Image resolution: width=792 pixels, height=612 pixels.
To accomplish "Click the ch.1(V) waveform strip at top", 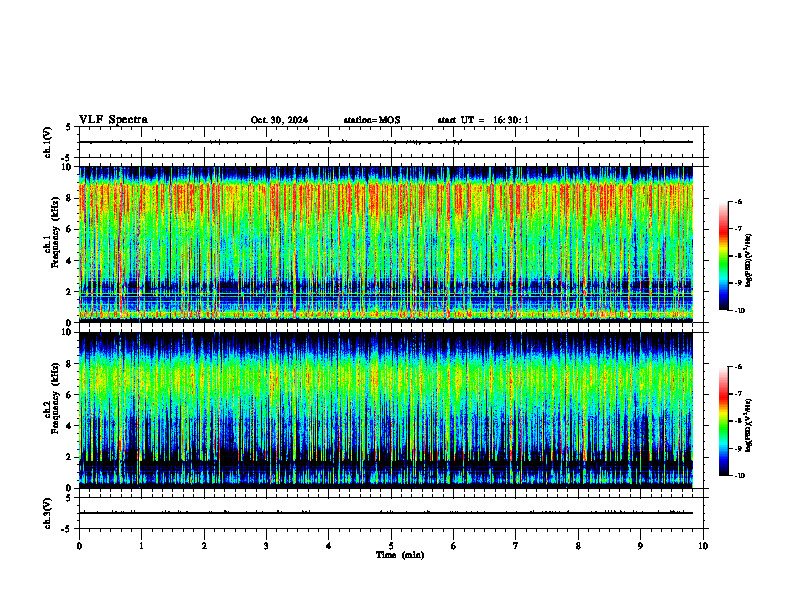I will (391, 142).
